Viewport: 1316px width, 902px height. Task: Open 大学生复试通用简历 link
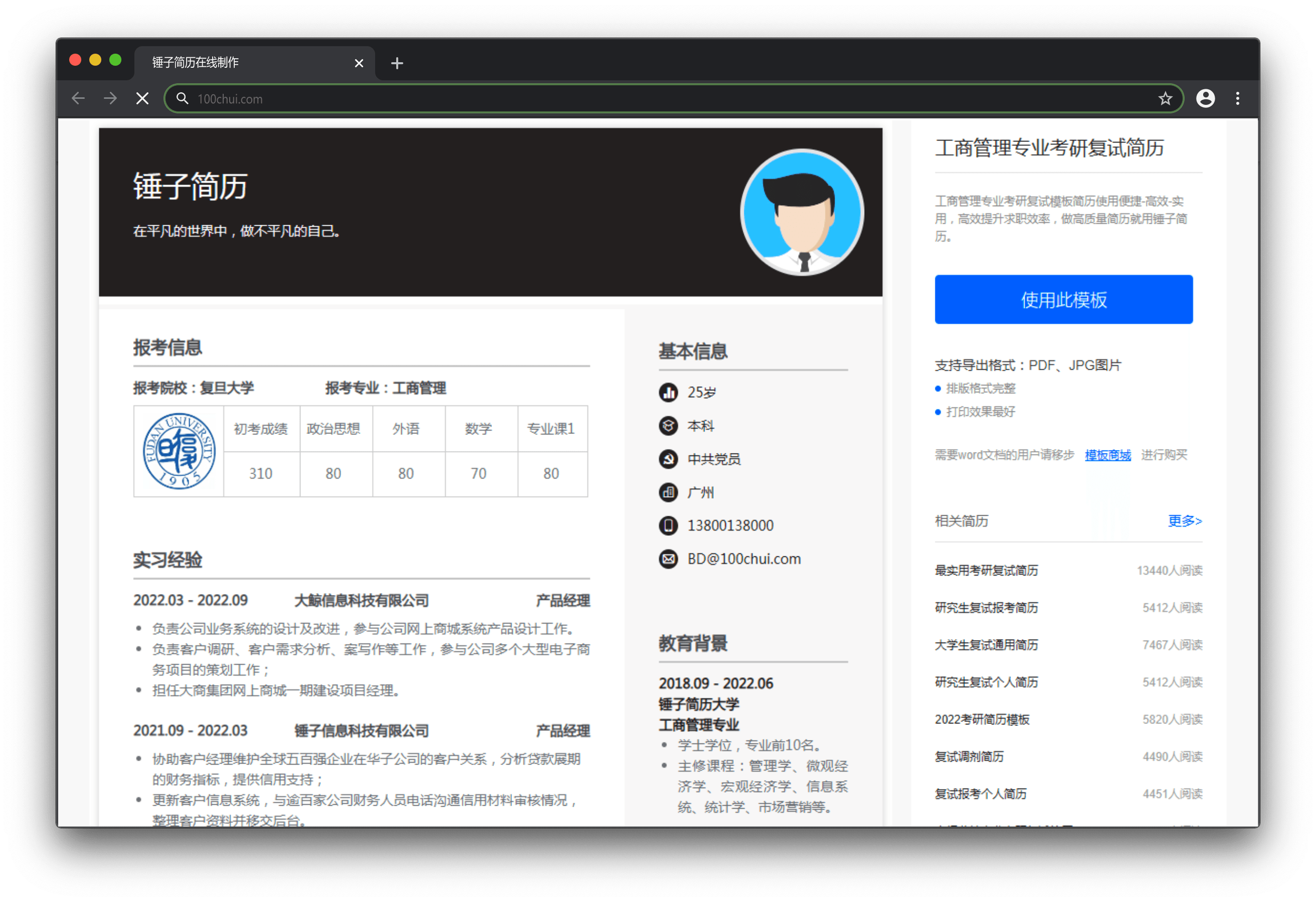(x=986, y=645)
